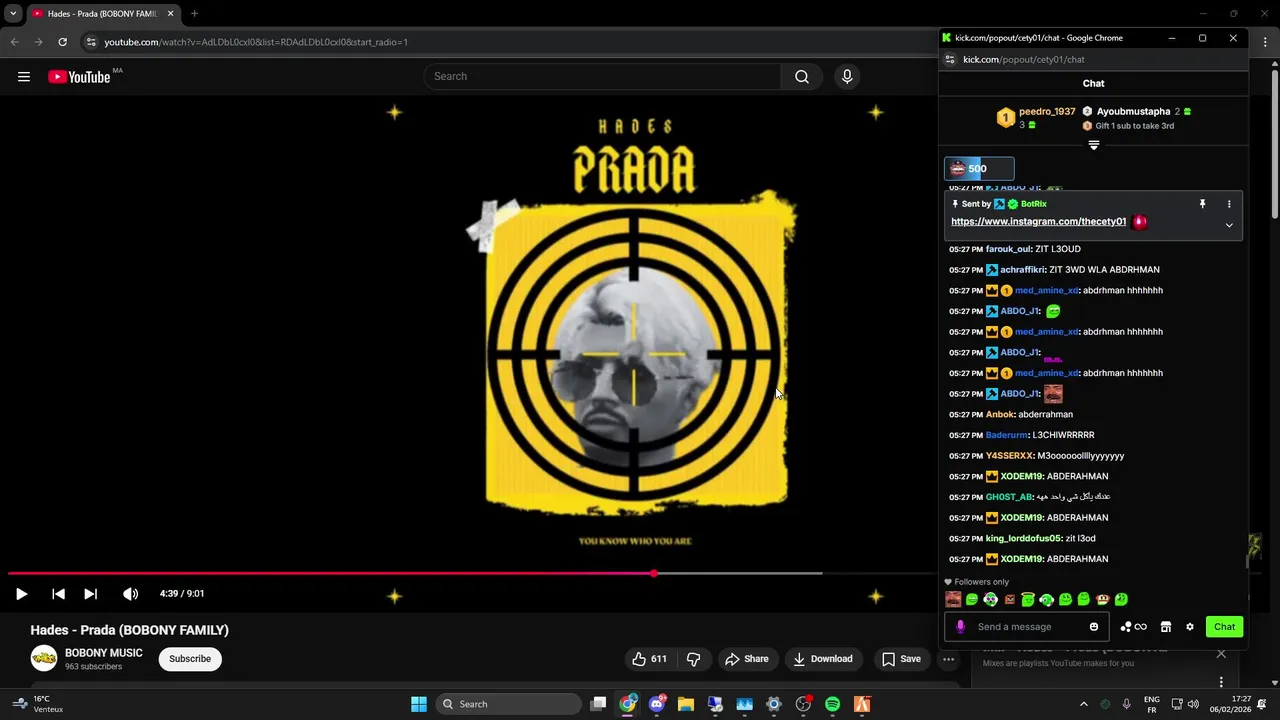Open pedro_1937 top gifter profile
Viewport: 1280px width, 720px height.
pyautogui.click(x=1047, y=112)
